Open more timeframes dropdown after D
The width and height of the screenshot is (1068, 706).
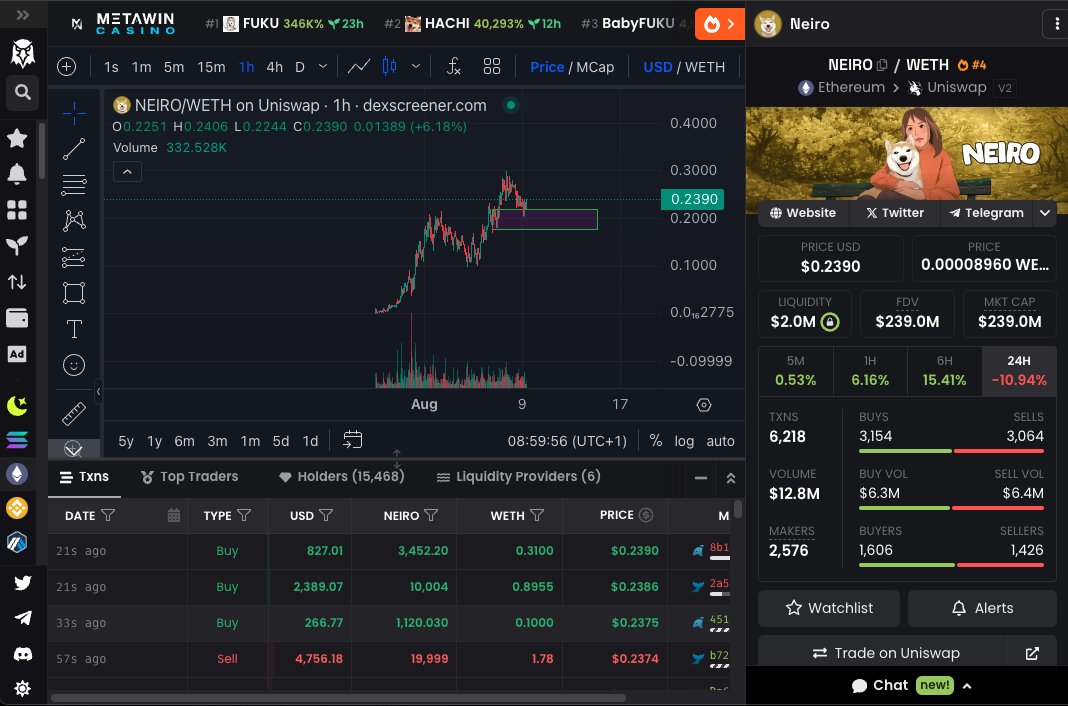coord(323,67)
